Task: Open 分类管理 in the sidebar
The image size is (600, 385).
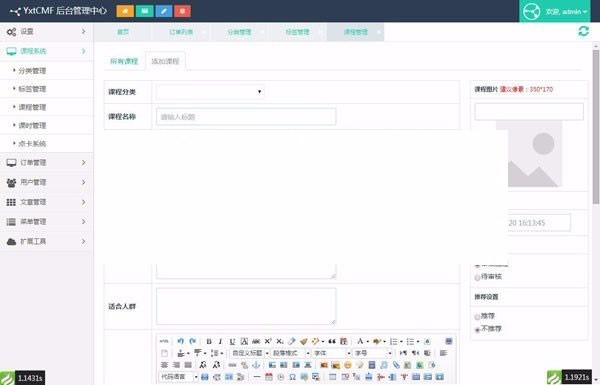Action: pyautogui.click(x=32, y=71)
